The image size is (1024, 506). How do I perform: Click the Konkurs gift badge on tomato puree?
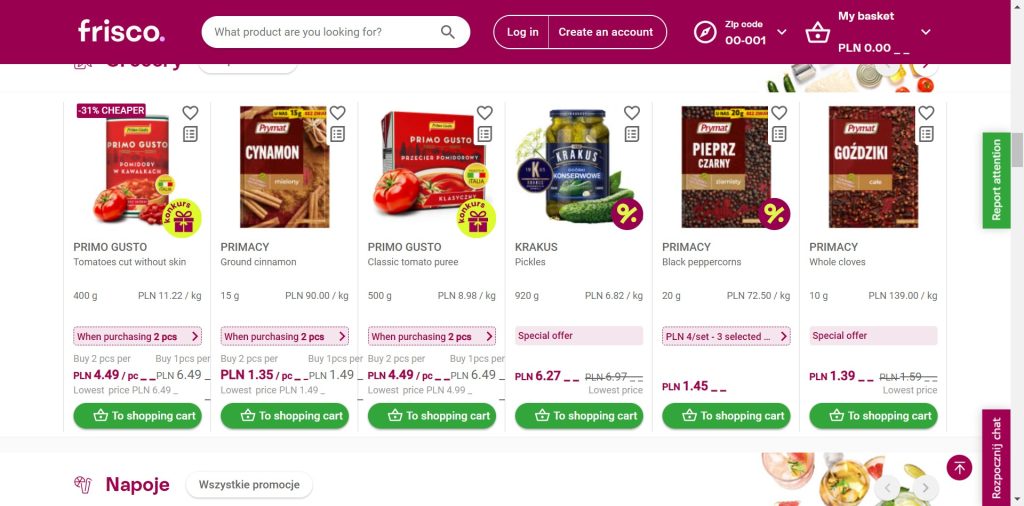tap(477, 217)
